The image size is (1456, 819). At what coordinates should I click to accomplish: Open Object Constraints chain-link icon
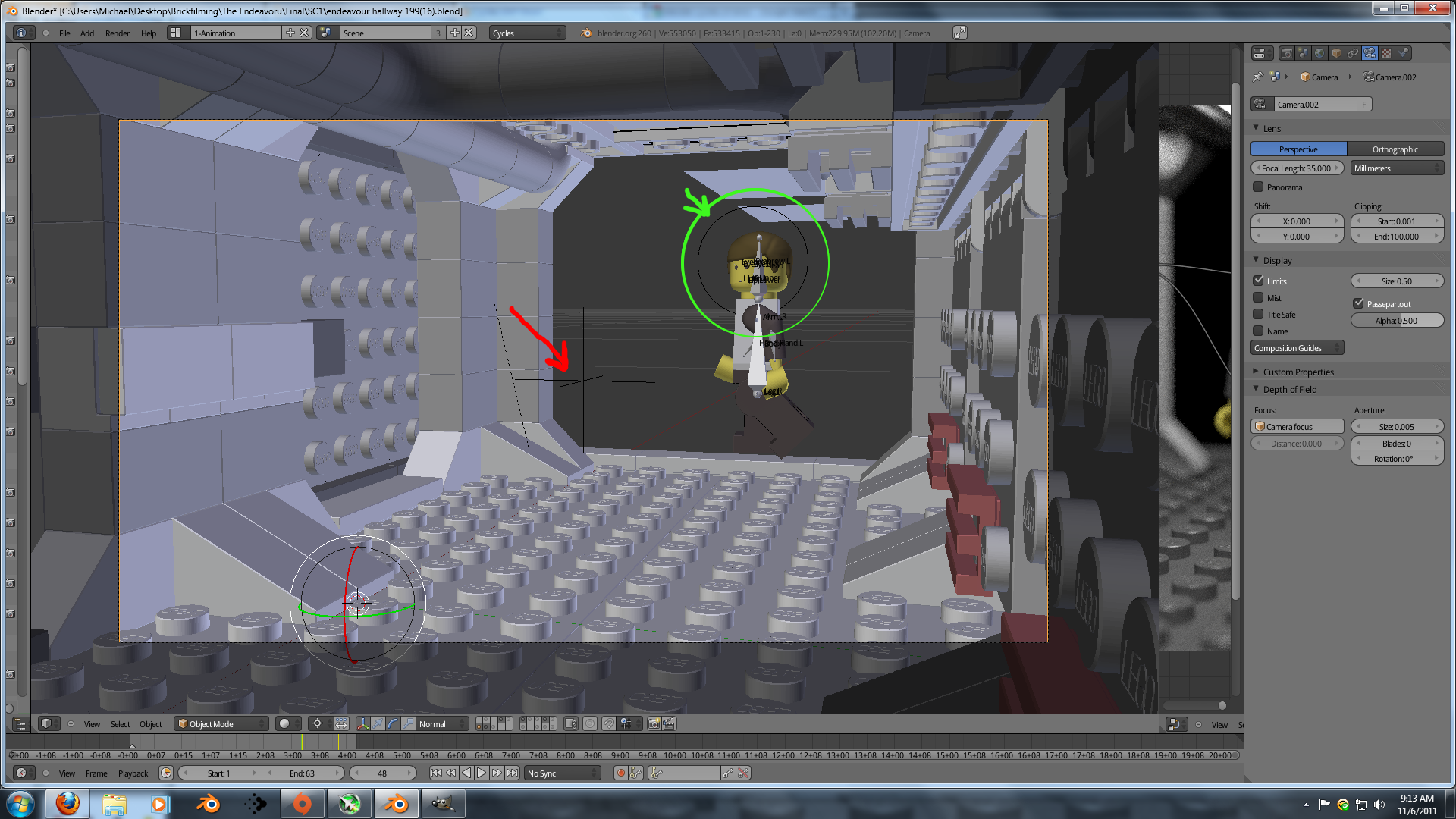(x=1353, y=53)
